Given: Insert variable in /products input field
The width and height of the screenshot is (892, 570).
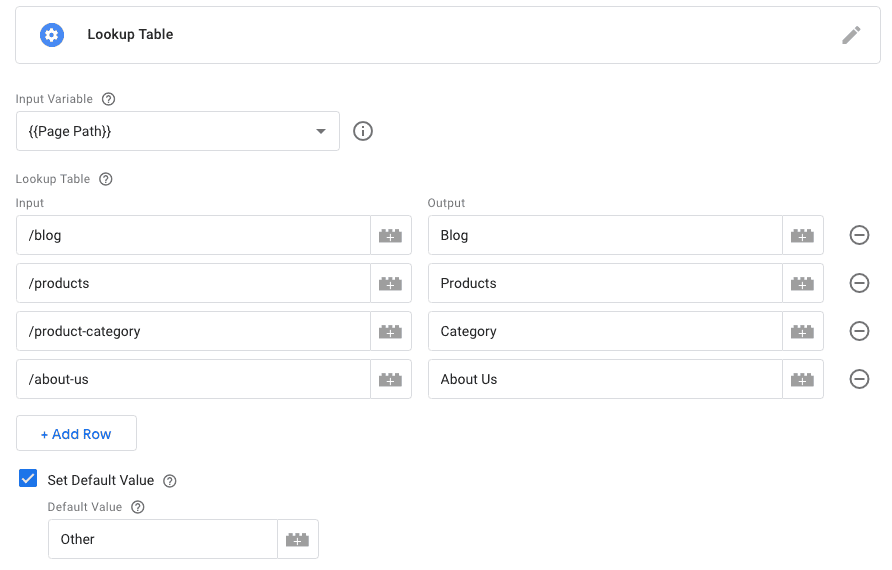Looking at the screenshot, I should (x=391, y=283).
